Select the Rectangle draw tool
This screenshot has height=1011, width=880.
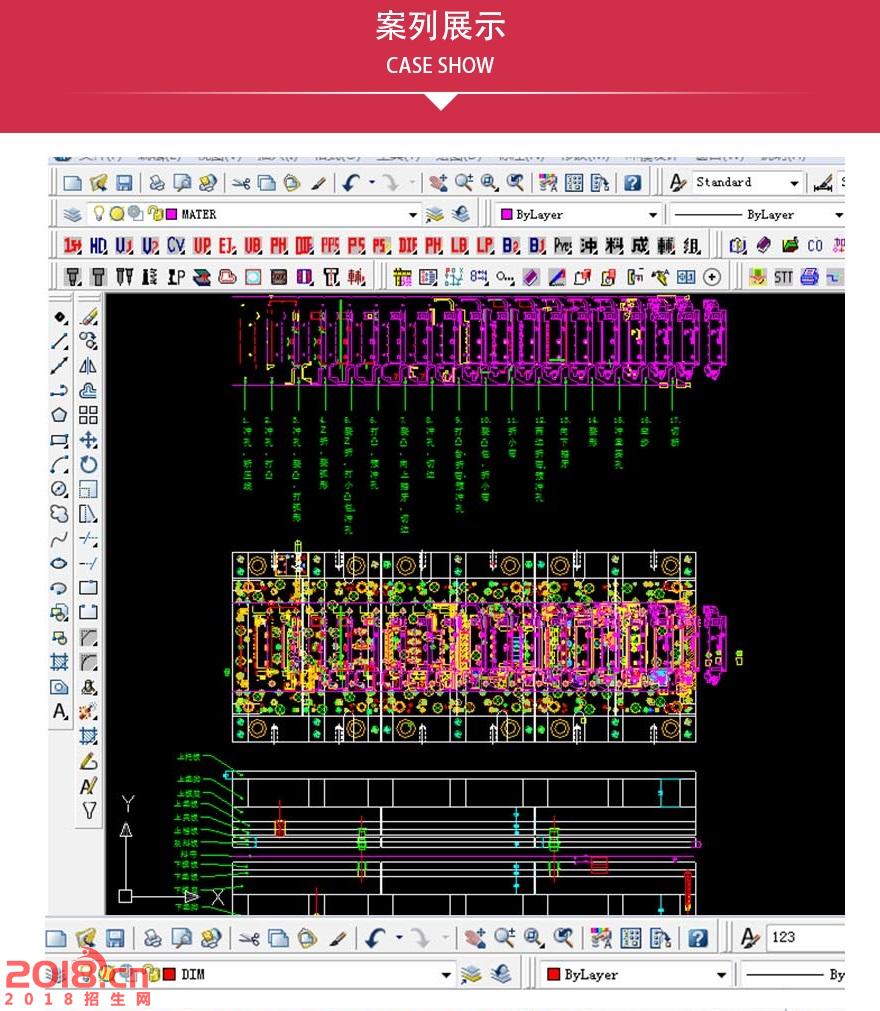[59, 440]
